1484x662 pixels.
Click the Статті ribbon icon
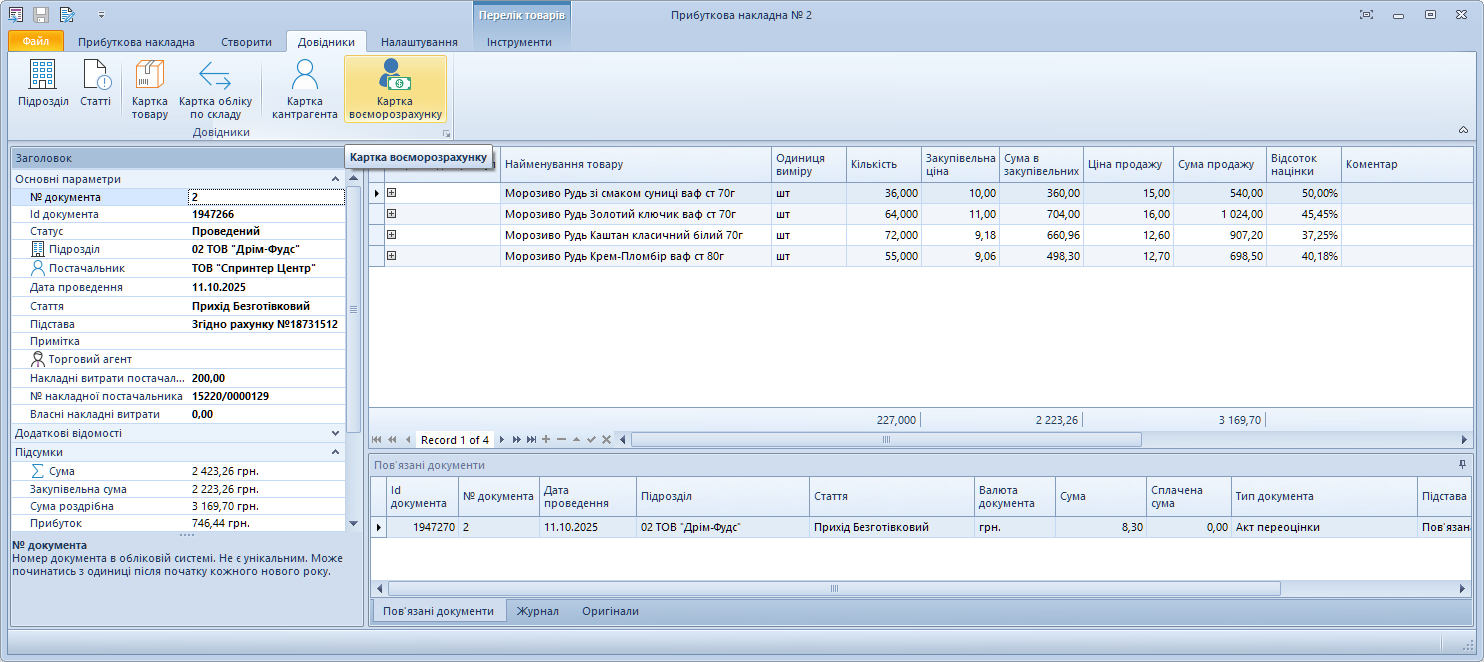(x=96, y=84)
